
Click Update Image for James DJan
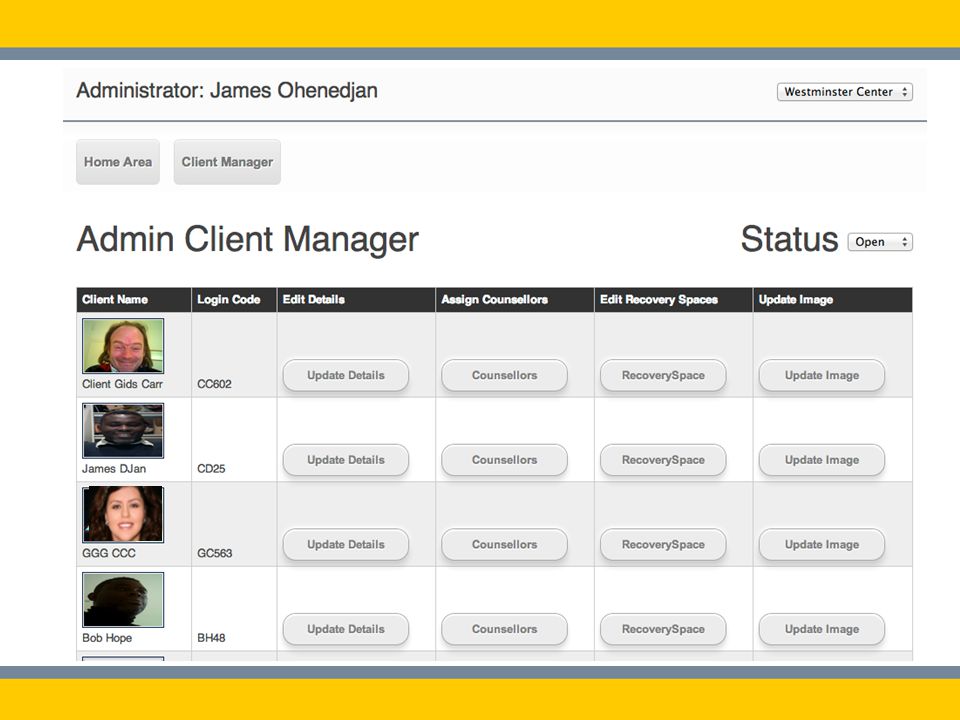pyautogui.click(x=822, y=460)
